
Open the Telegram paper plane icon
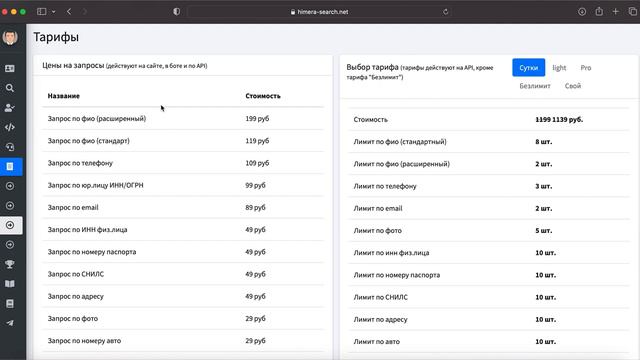[10, 323]
